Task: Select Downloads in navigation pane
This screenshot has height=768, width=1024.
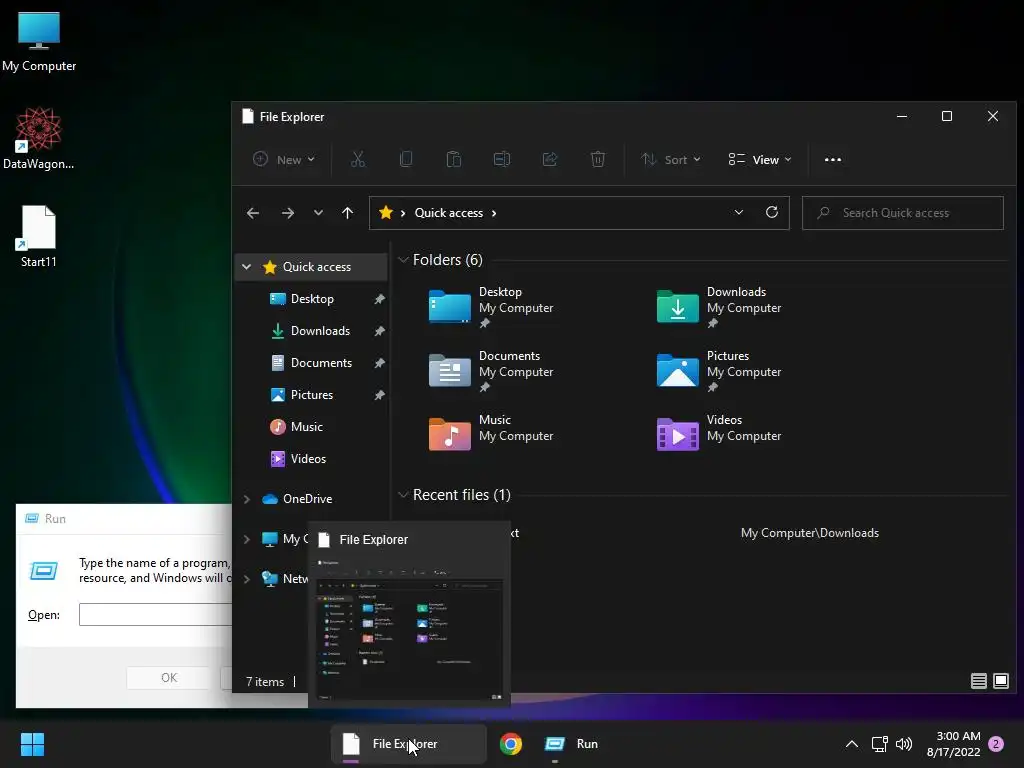Action: (x=320, y=331)
